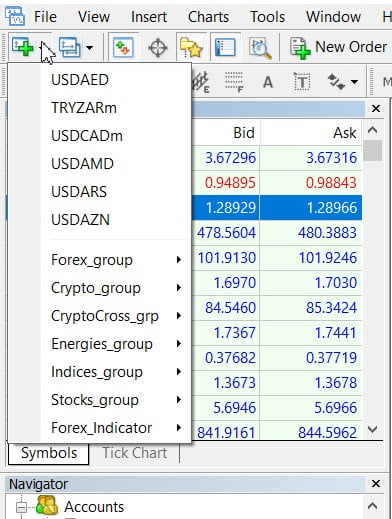
Task: Click the bid value 3.67296
Action: coord(230,158)
